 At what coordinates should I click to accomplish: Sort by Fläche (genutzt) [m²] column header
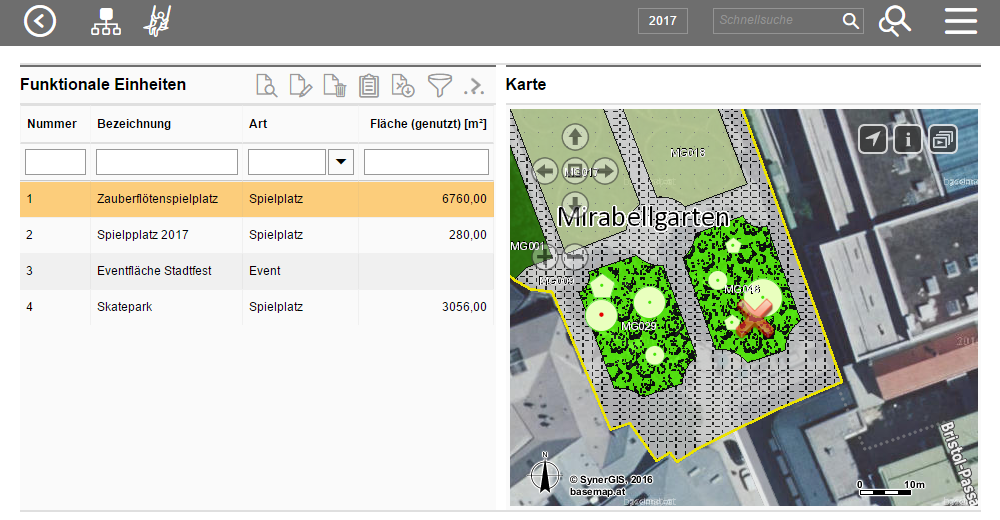tap(428, 124)
